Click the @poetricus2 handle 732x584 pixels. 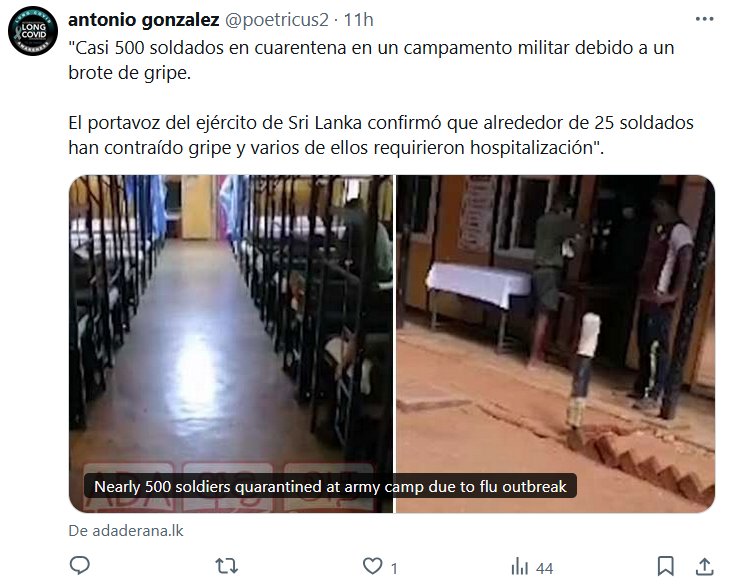277,20
